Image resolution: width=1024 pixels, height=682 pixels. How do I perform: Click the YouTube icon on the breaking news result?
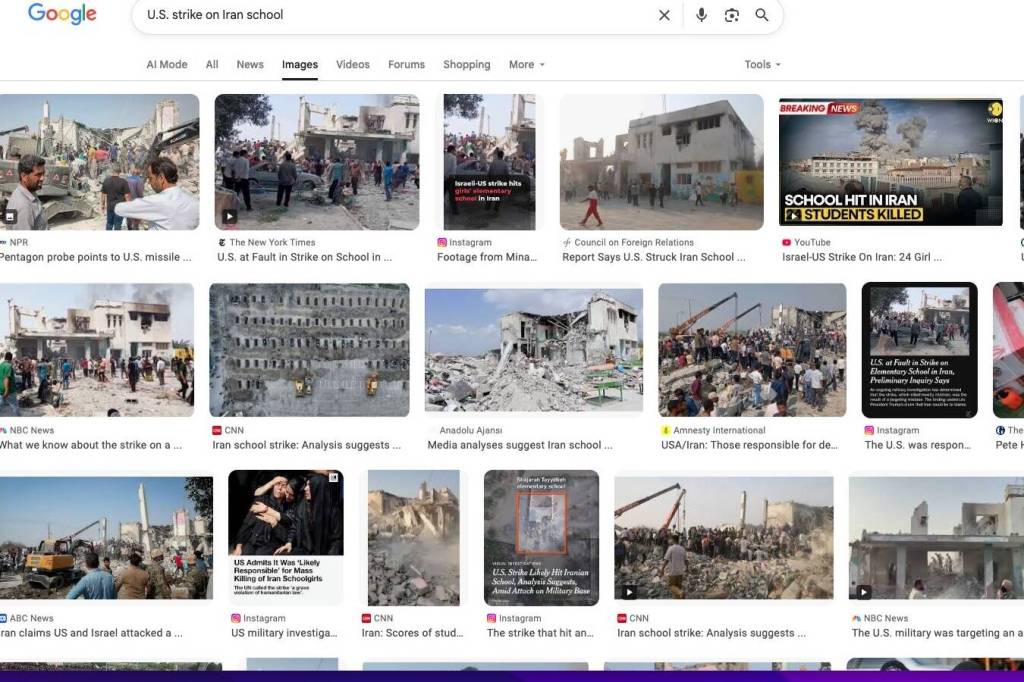pyautogui.click(x=784, y=242)
